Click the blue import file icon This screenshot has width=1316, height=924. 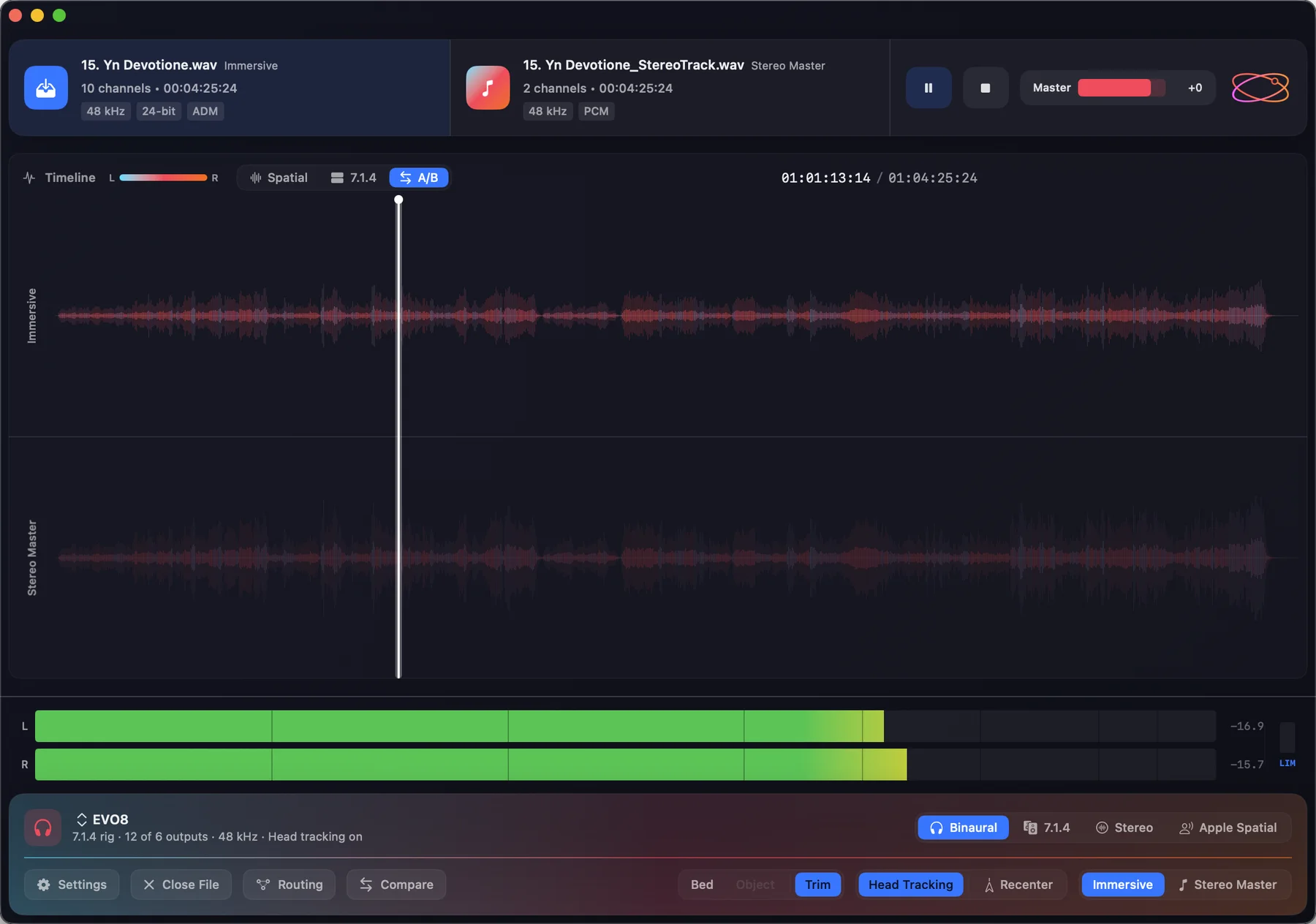pos(46,88)
